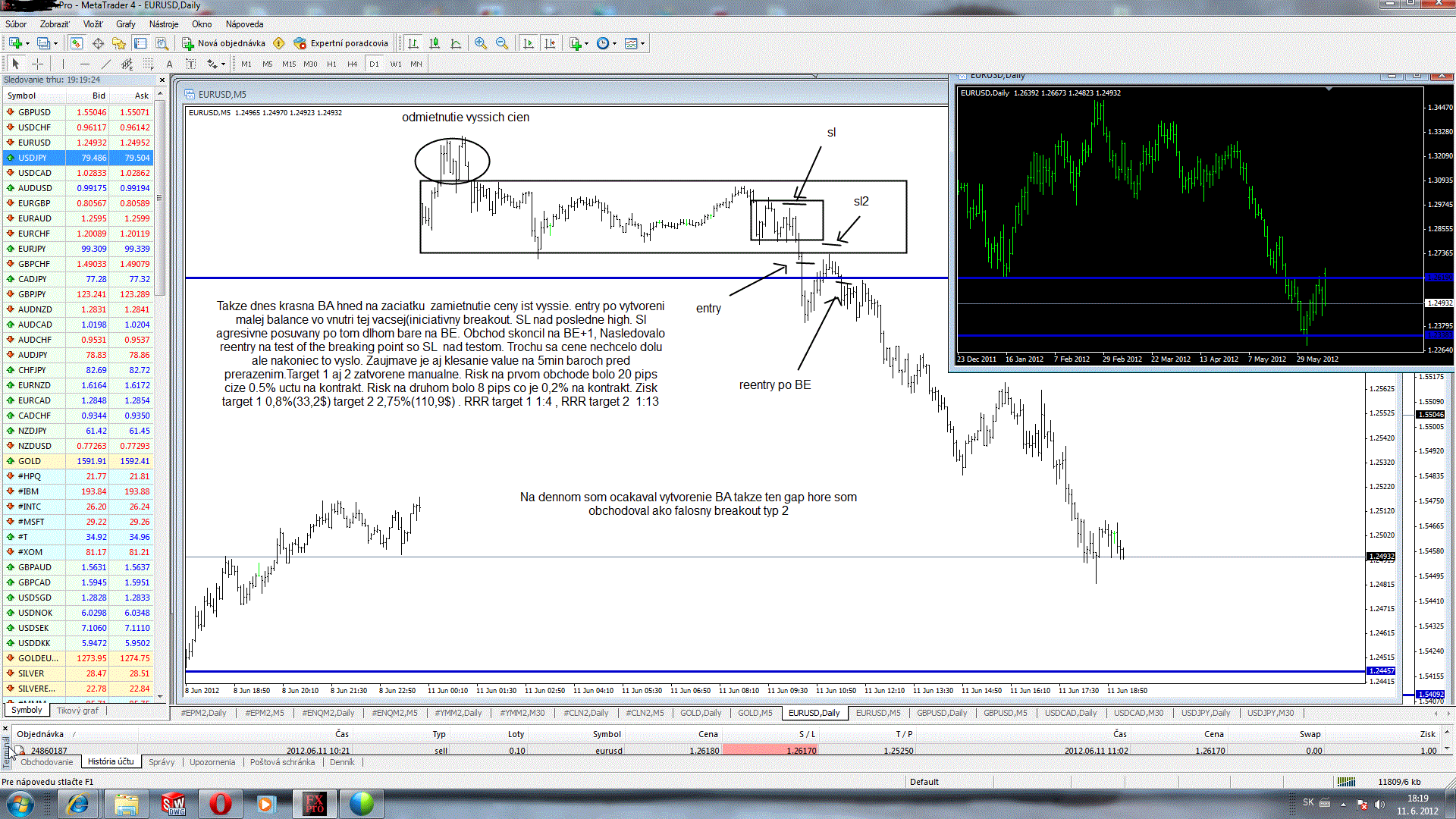This screenshot has height=819, width=1456.
Task: Toggle Expertní poradcovia auto trading
Action: [340, 43]
